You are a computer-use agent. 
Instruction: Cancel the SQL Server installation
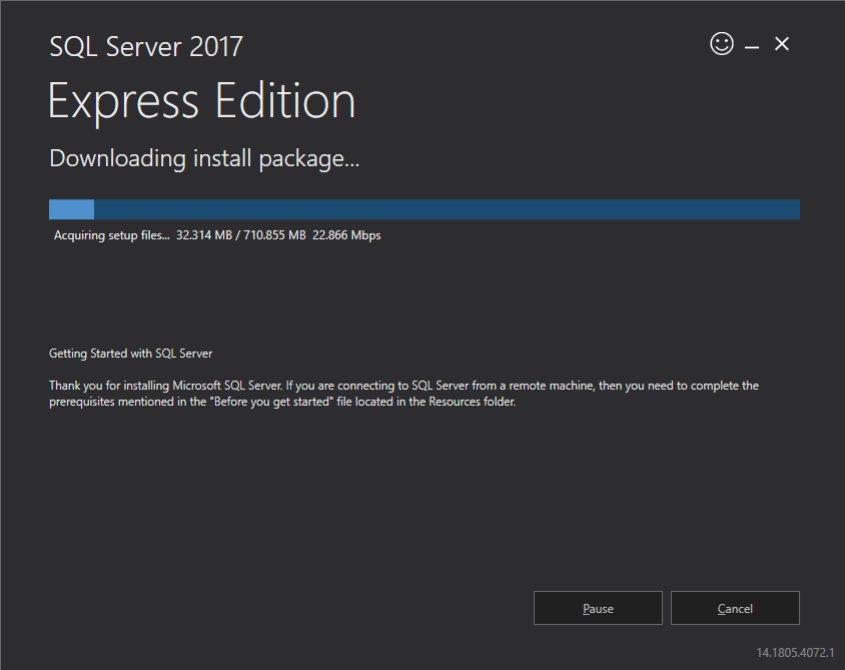(x=735, y=608)
